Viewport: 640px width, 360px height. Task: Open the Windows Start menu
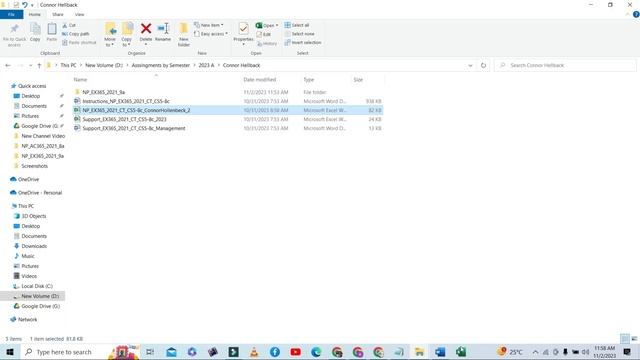(10, 352)
